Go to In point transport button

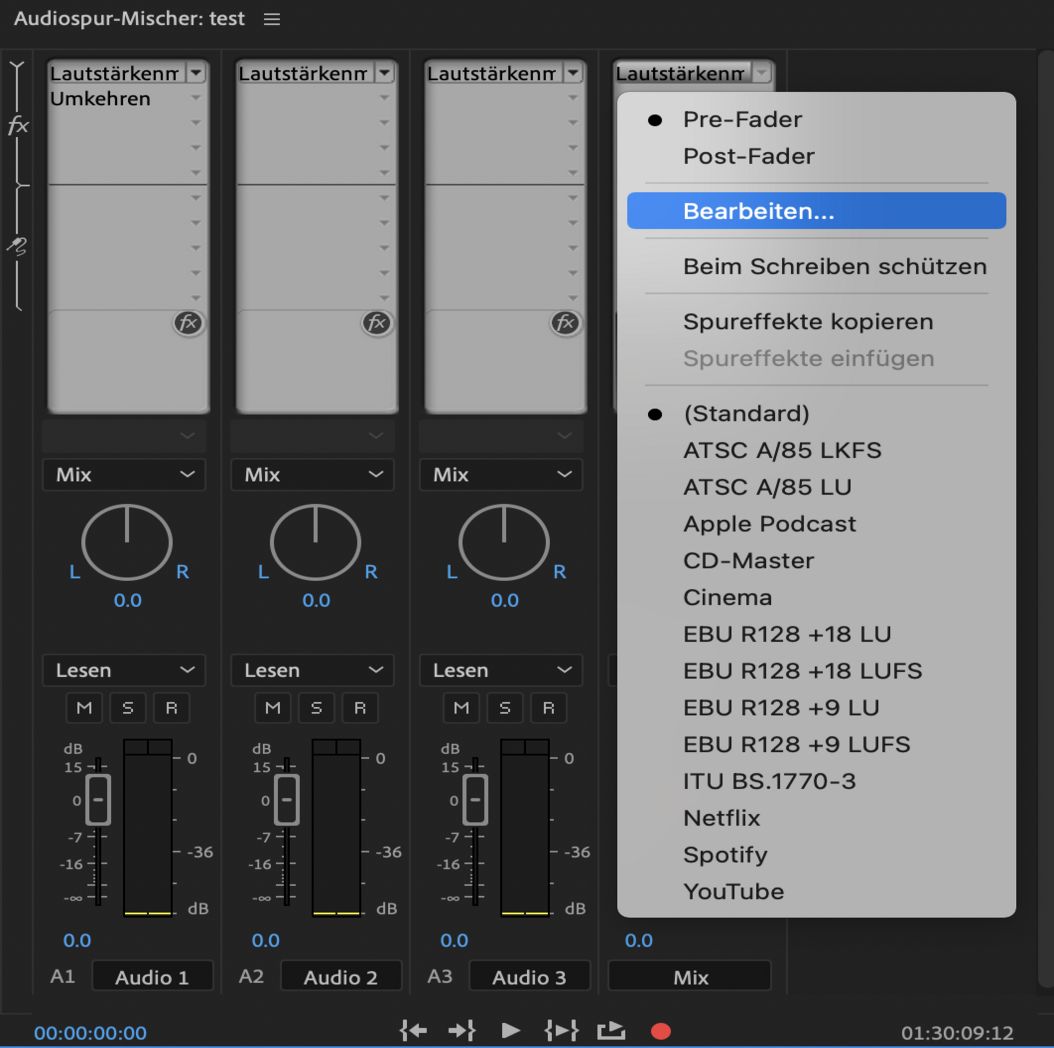click(413, 1030)
